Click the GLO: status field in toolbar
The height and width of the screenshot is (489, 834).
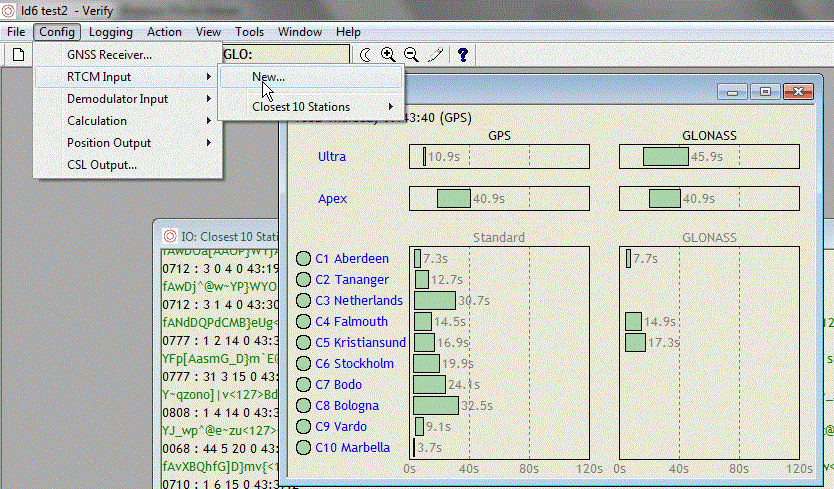[x=286, y=55]
